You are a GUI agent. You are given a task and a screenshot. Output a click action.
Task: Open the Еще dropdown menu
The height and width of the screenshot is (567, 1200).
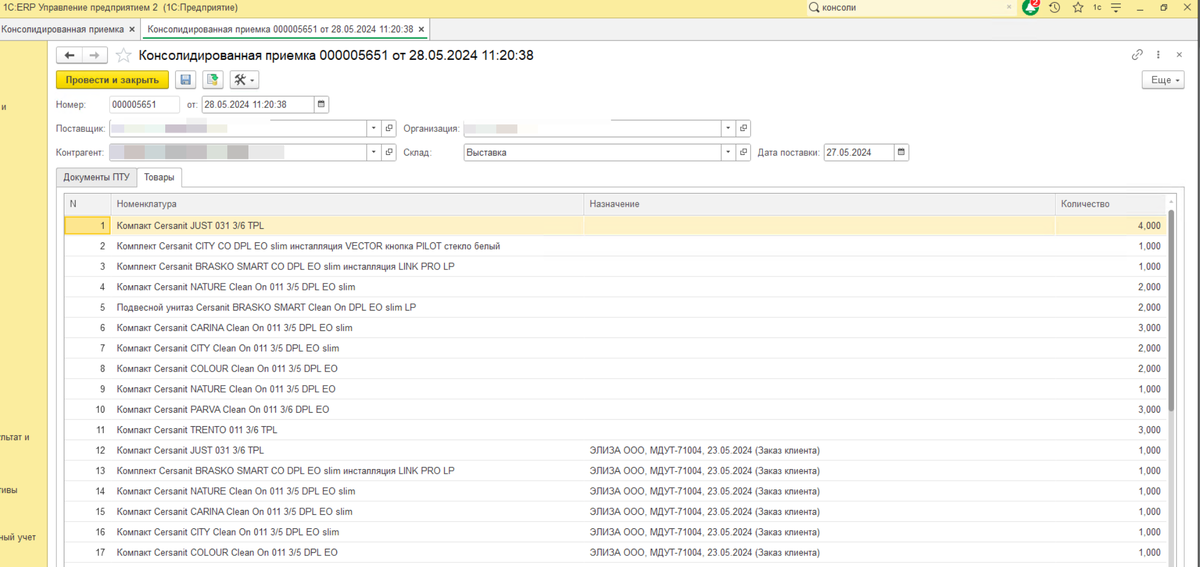1163,80
